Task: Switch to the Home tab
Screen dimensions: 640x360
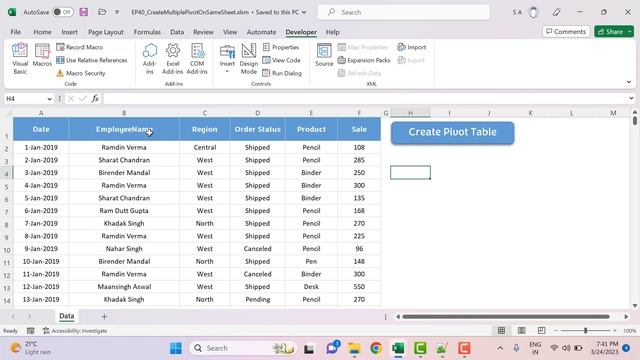Action: pos(42,32)
